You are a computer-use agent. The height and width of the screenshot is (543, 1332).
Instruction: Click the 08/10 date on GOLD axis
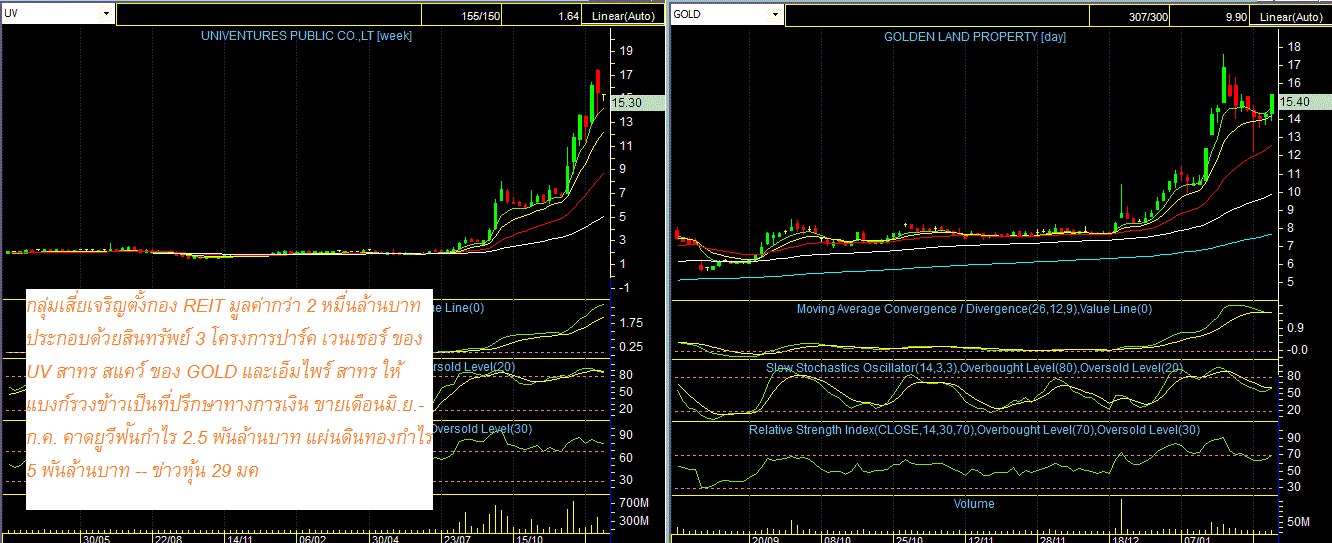coord(837,538)
